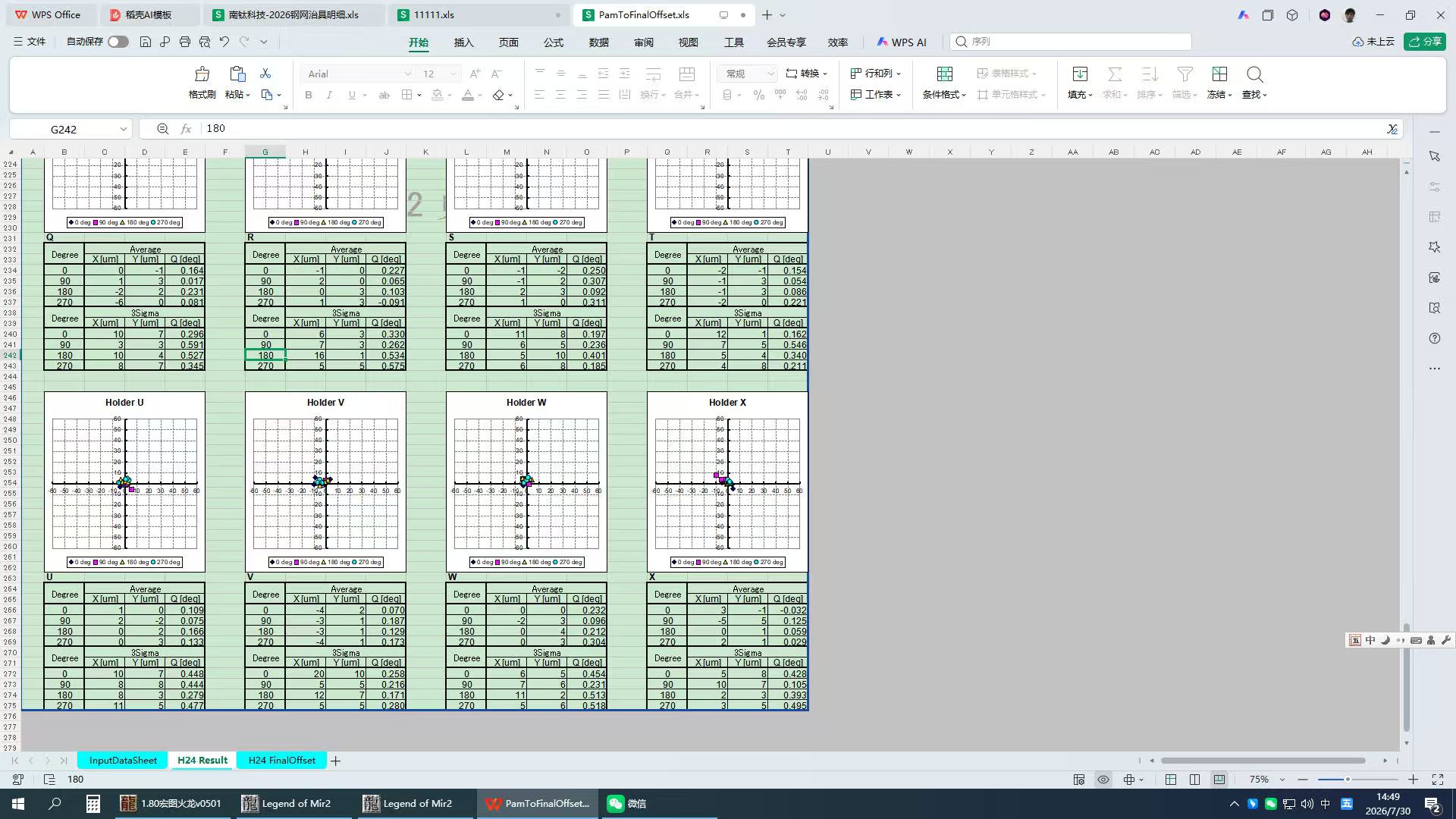Open the zoom percentage 75% dropdown
Image resolution: width=1456 pixels, height=819 pixels.
coord(1282,780)
